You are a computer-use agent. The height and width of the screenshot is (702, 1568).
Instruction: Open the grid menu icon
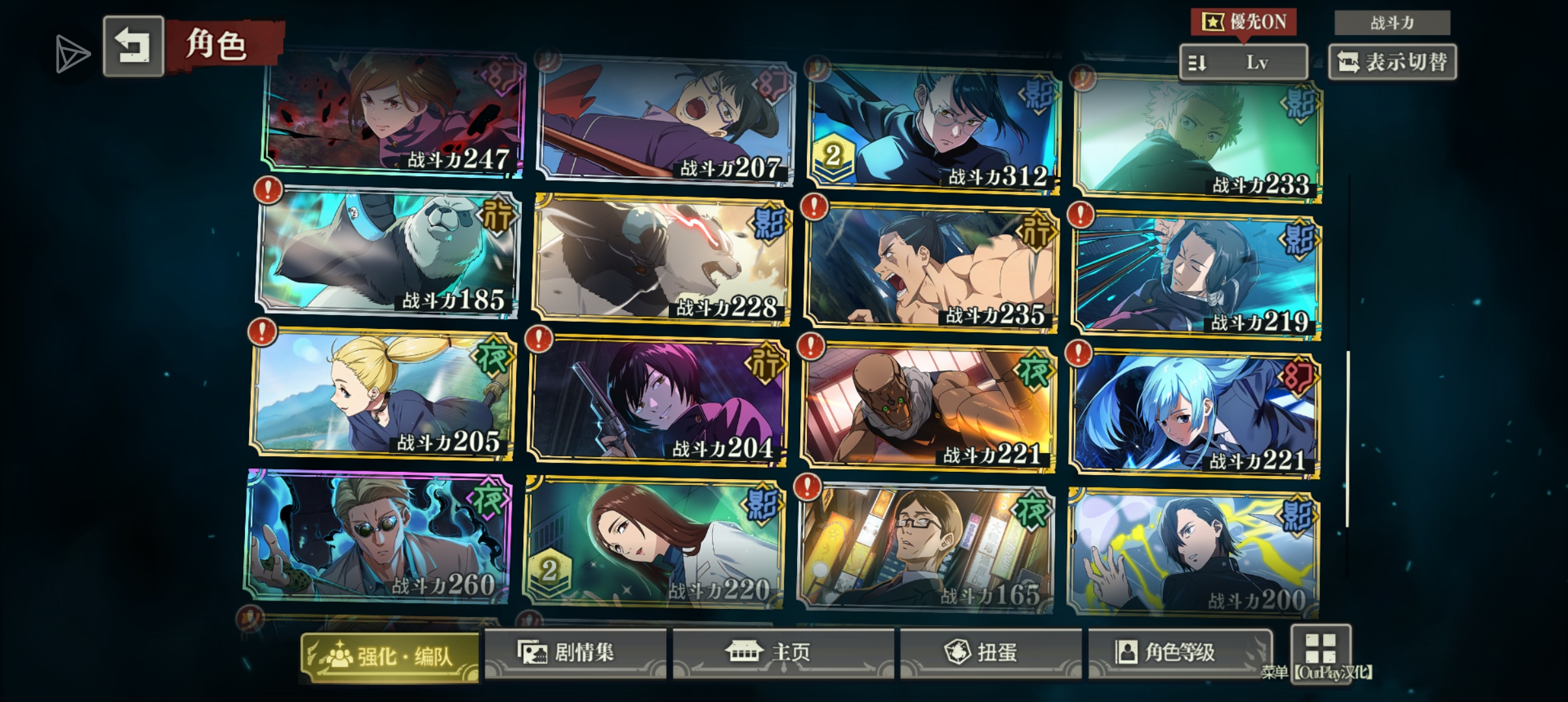pos(1320,649)
